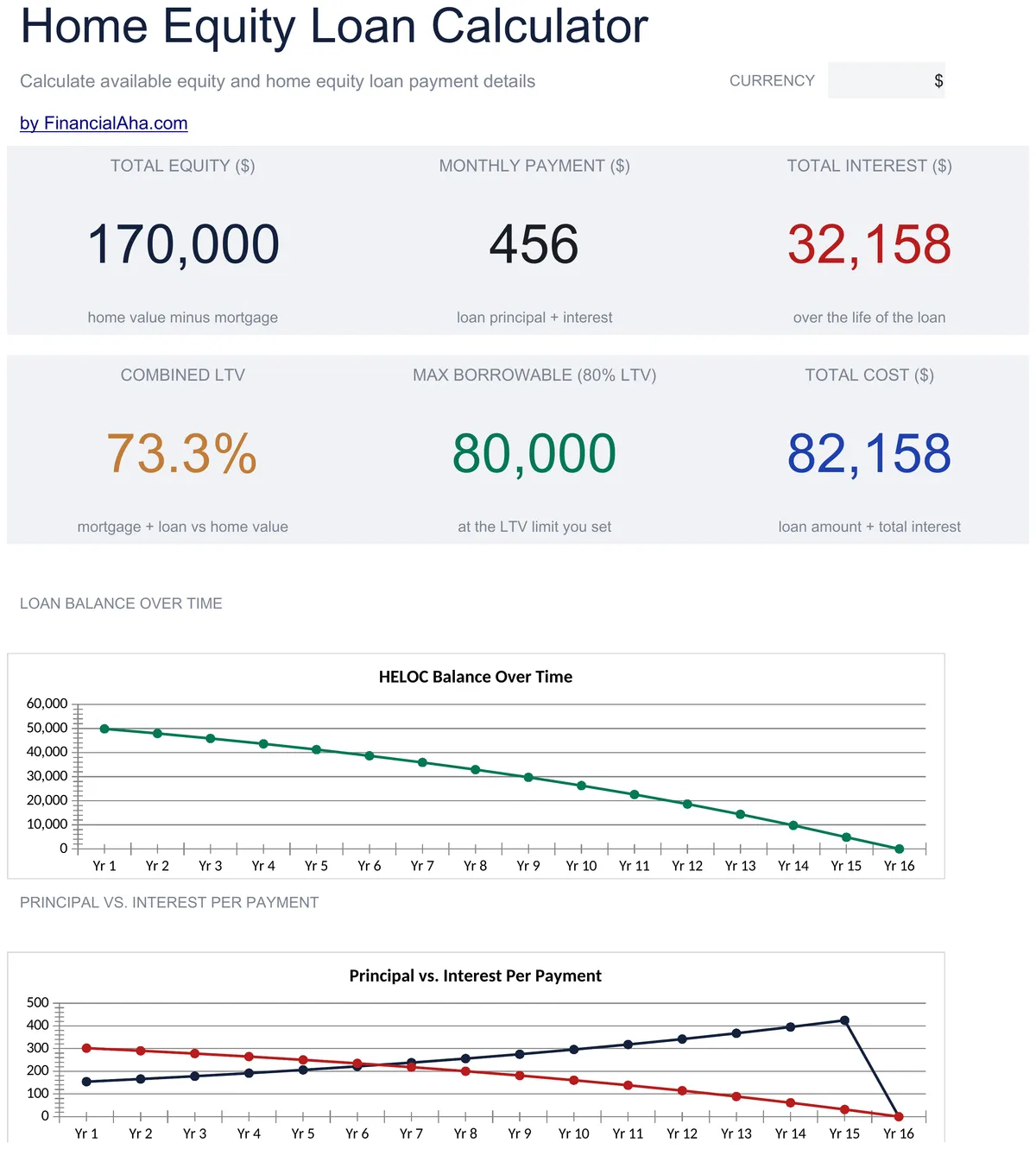Image resolution: width=1036 pixels, height=1149 pixels.
Task: Select the Yr 9 marker on balance chart
Action: [528, 778]
